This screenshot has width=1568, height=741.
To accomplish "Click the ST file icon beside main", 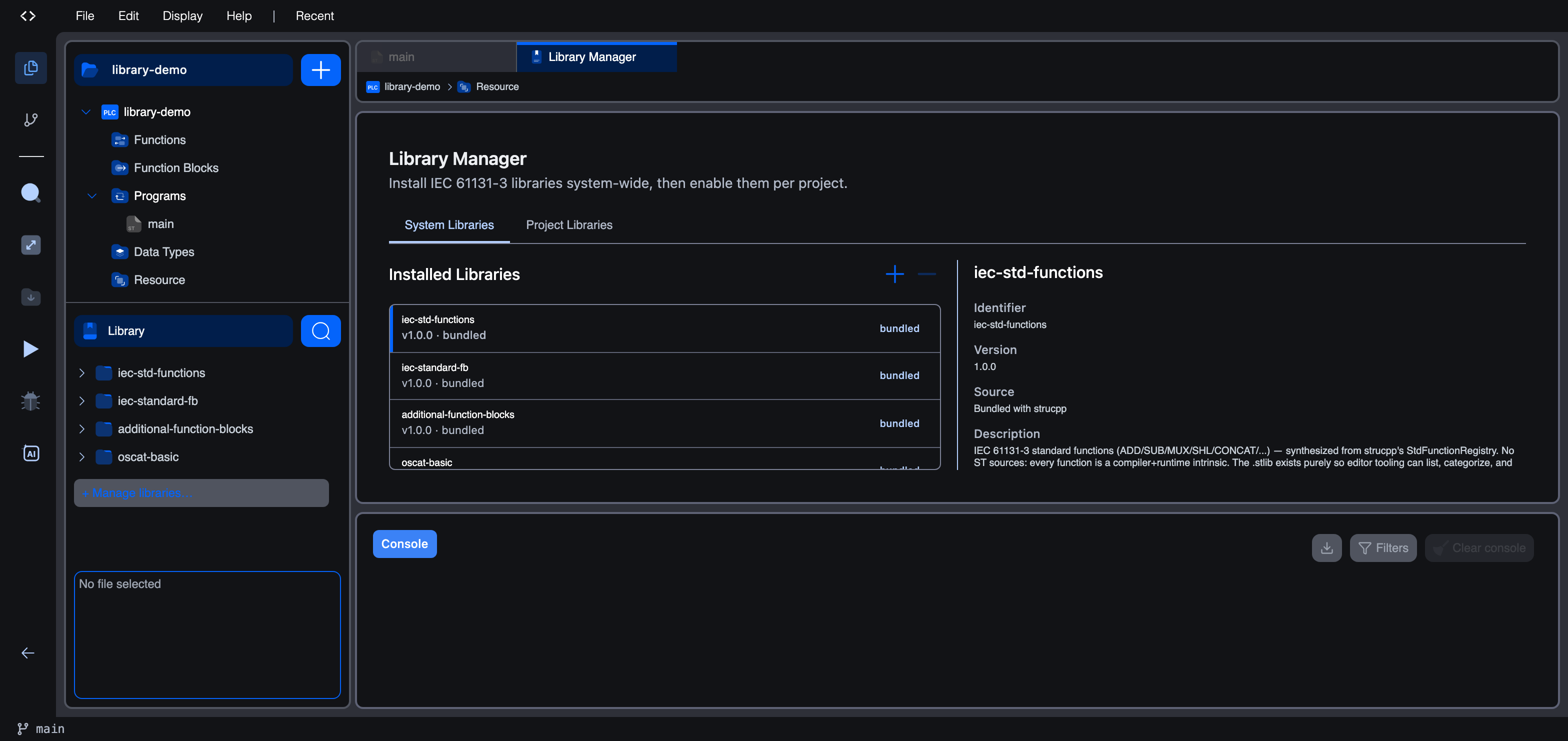I will coord(133,224).
